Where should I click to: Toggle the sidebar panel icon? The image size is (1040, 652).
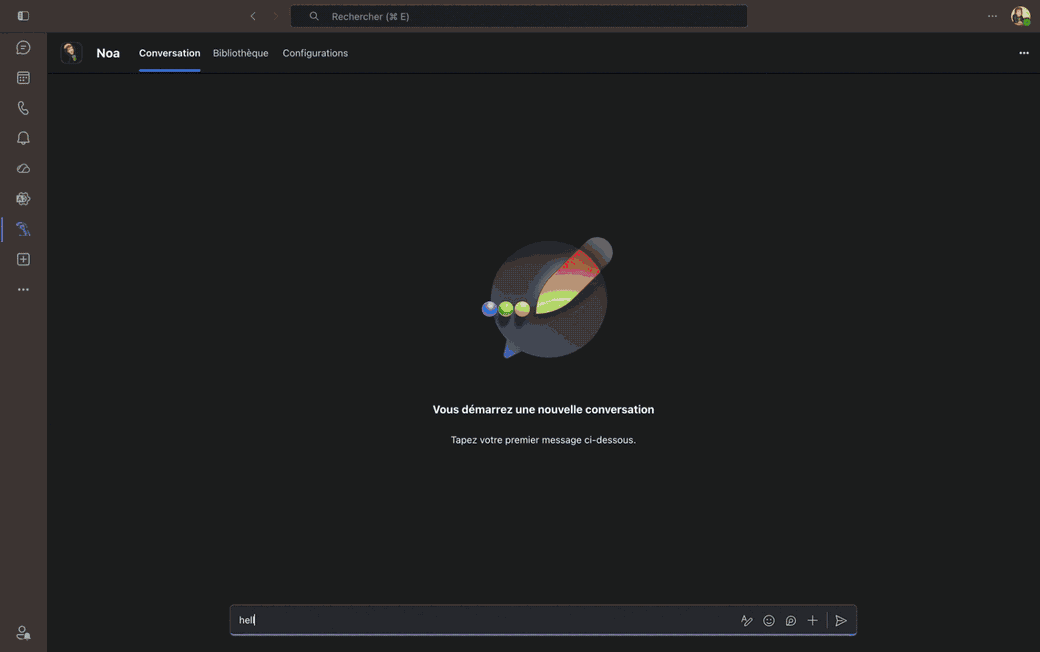(23, 16)
